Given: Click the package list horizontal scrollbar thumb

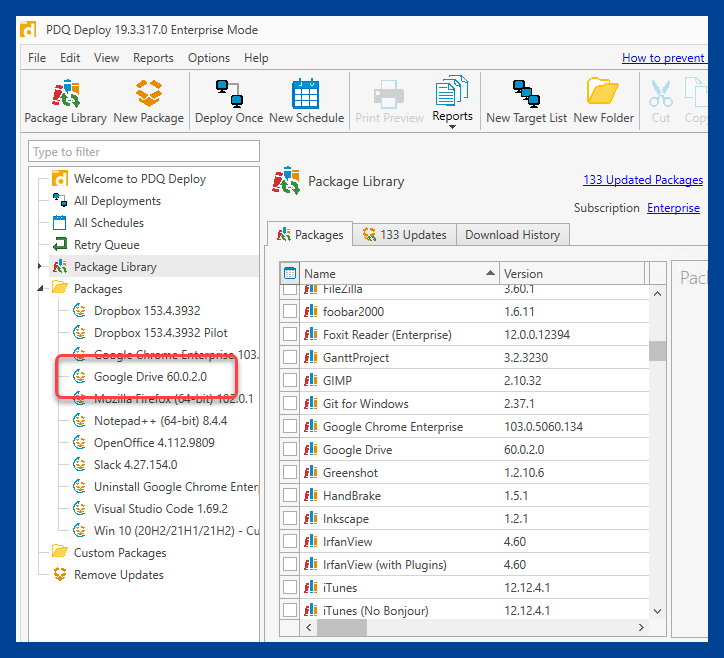Looking at the screenshot, I should (342, 628).
